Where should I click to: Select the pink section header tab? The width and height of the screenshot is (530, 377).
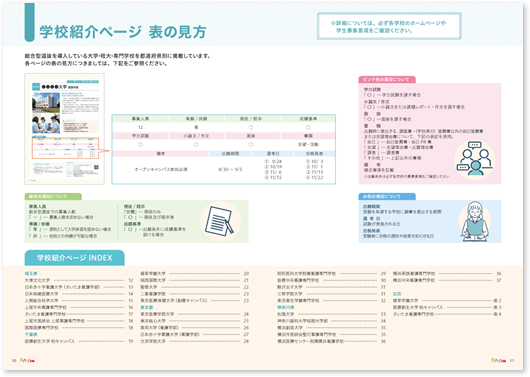pyautogui.click(x=387, y=79)
